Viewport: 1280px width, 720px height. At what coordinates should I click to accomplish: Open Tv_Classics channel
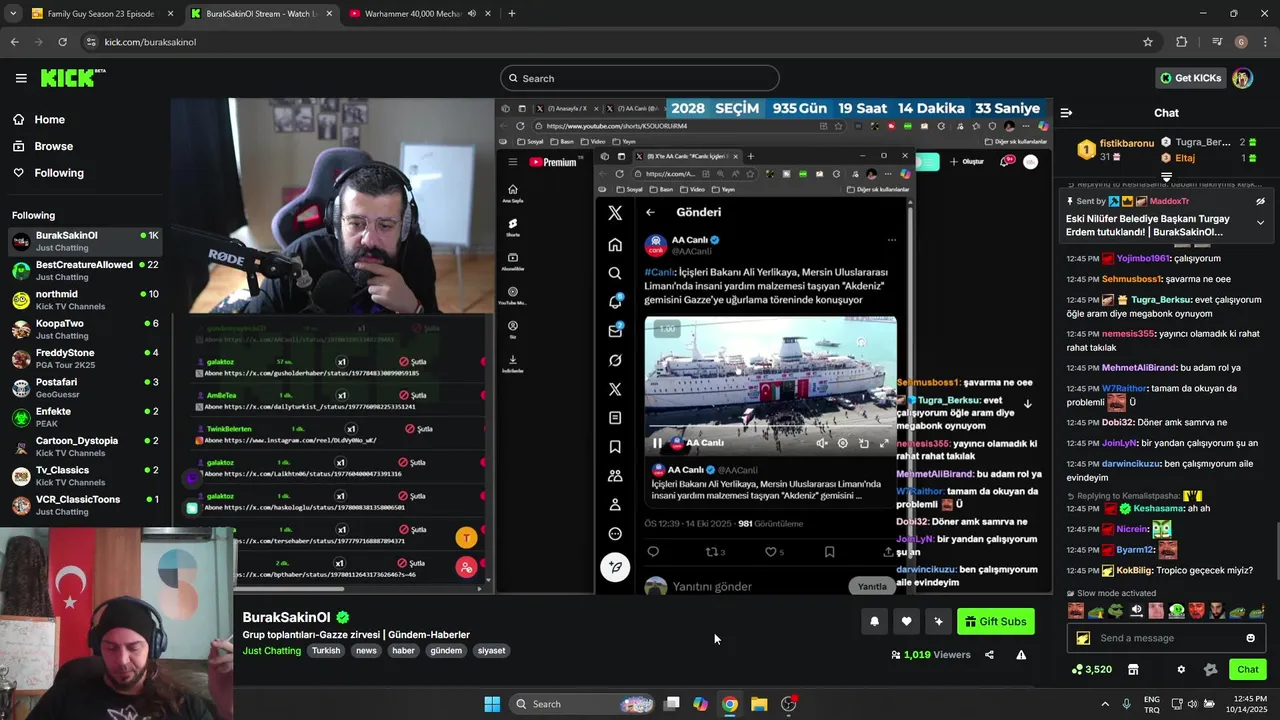(85, 476)
